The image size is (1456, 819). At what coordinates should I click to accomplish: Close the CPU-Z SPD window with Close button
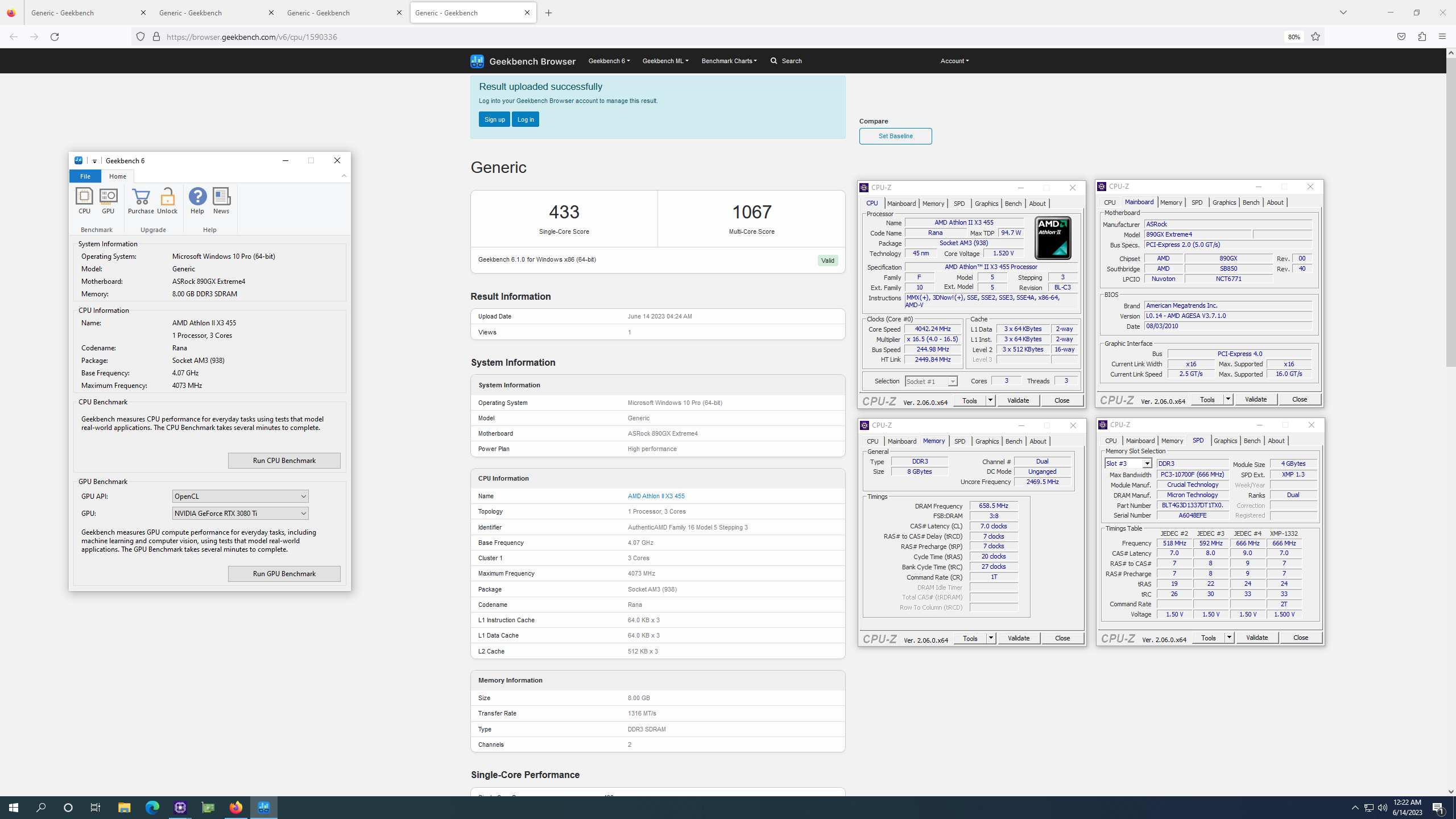pos(1300,638)
